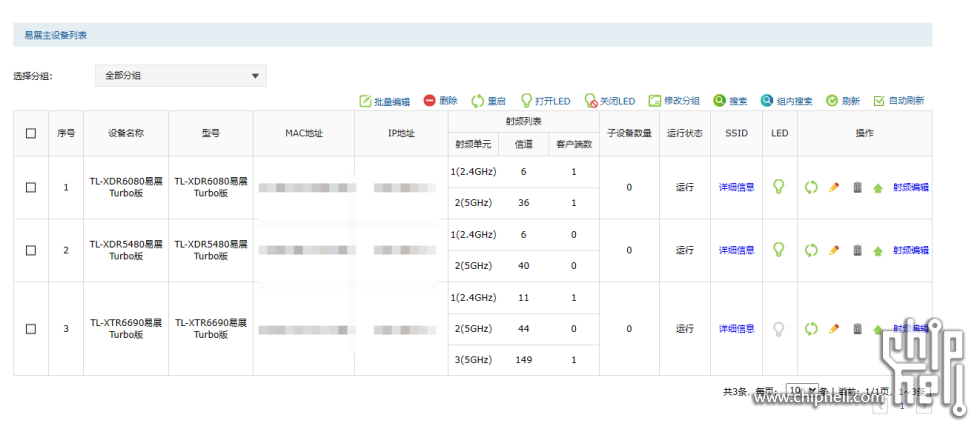
Task: Click the 易展主设备列表 section title
Action: (55, 36)
